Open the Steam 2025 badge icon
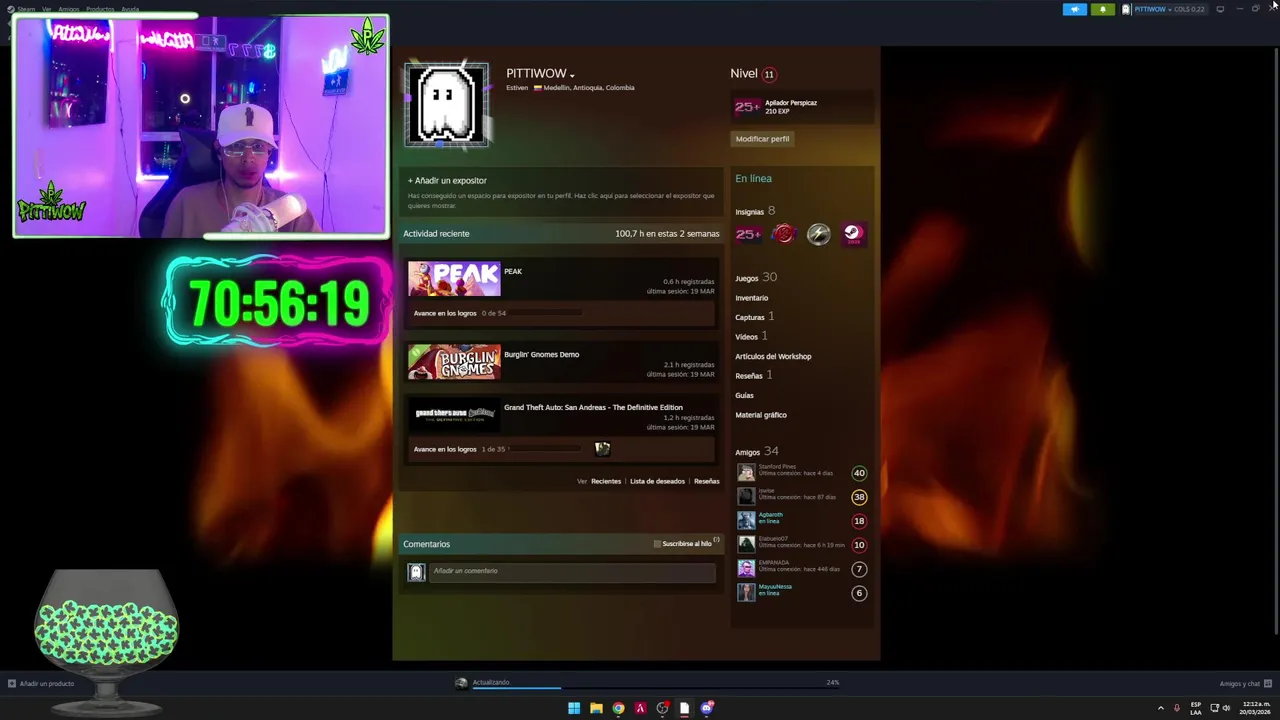1280x720 pixels. (852, 234)
